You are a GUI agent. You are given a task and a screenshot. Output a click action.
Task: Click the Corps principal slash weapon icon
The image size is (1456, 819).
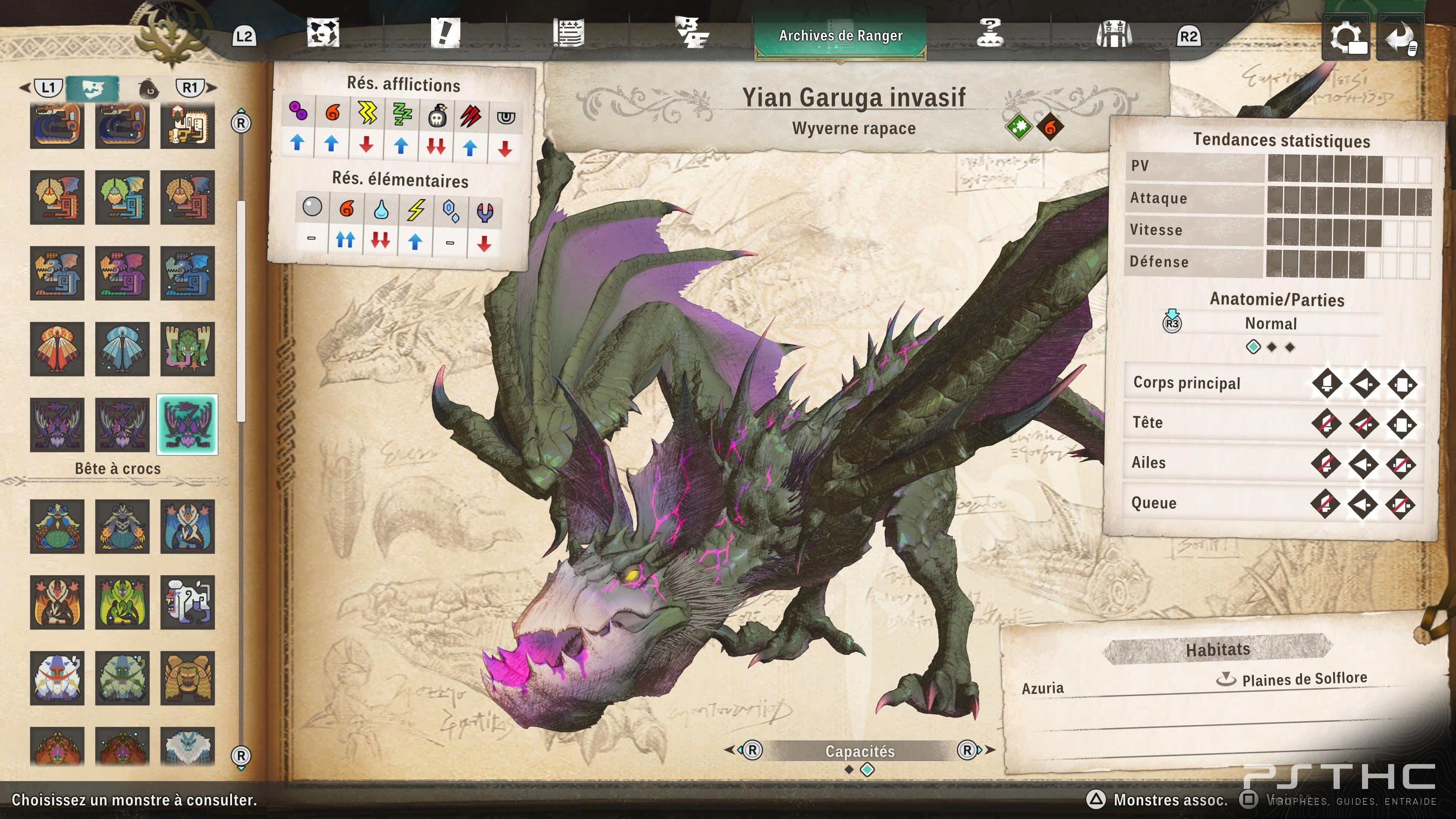point(1327,384)
